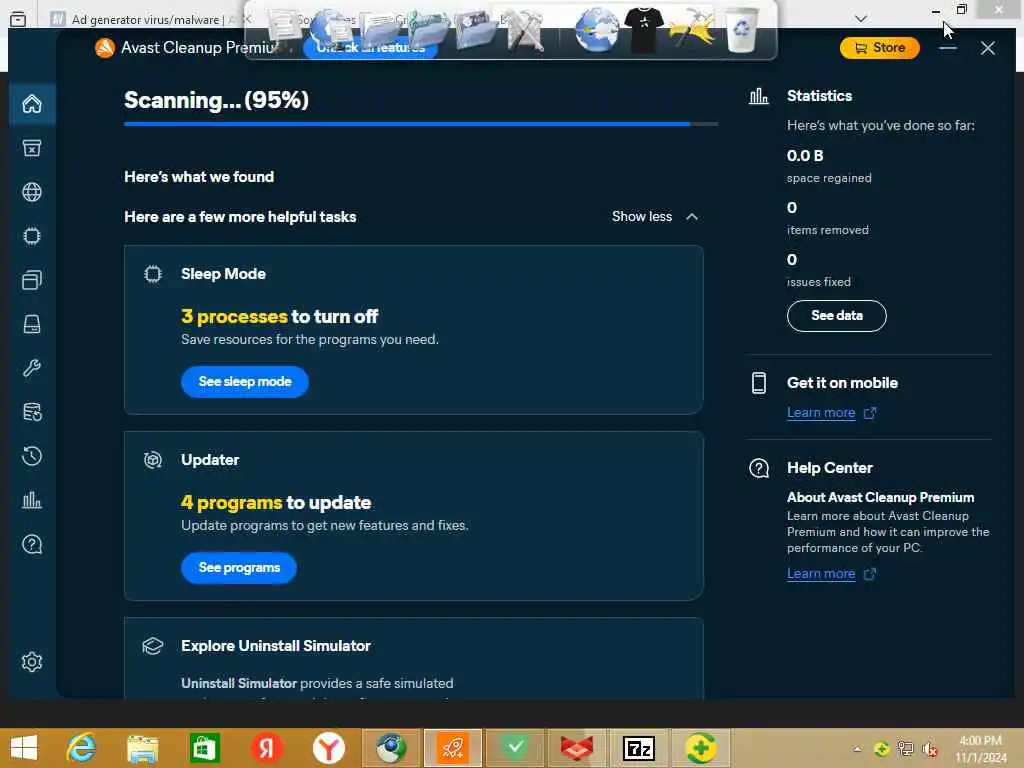Click the See sleep mode button
Screen dimensions: 1024x768
coord(244,382)
